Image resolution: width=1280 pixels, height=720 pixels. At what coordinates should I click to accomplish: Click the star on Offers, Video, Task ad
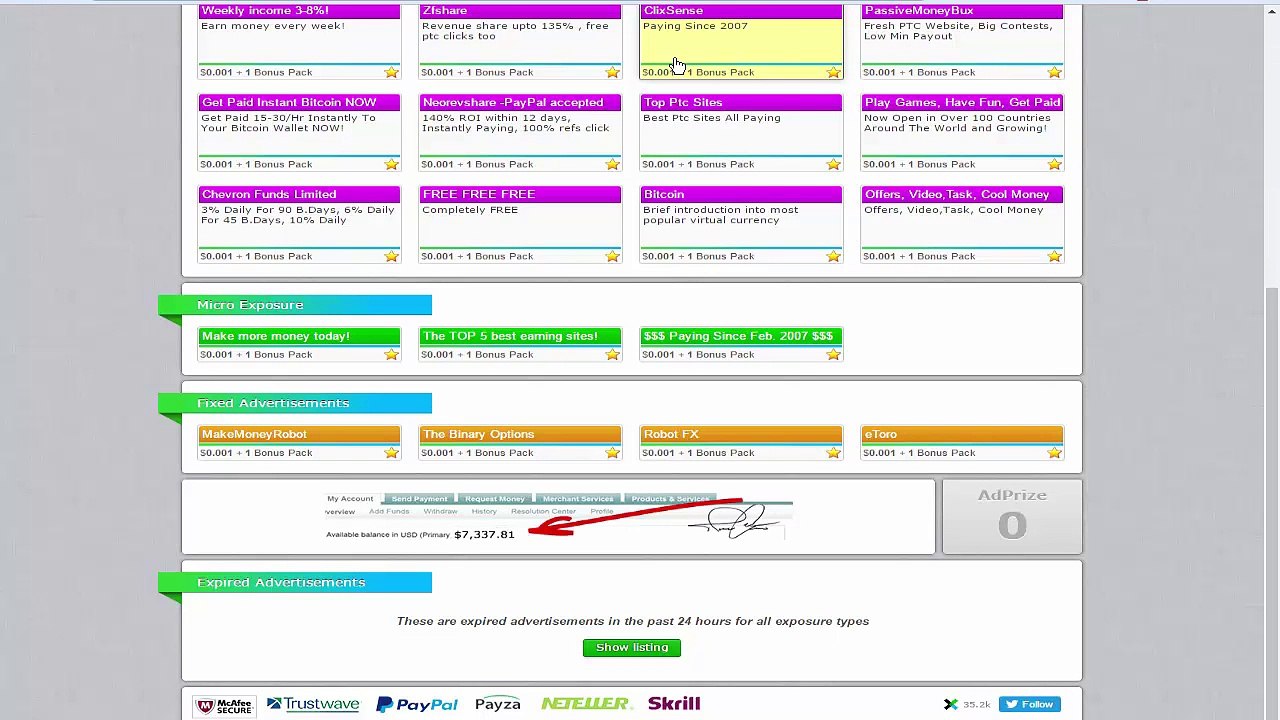1054,256
